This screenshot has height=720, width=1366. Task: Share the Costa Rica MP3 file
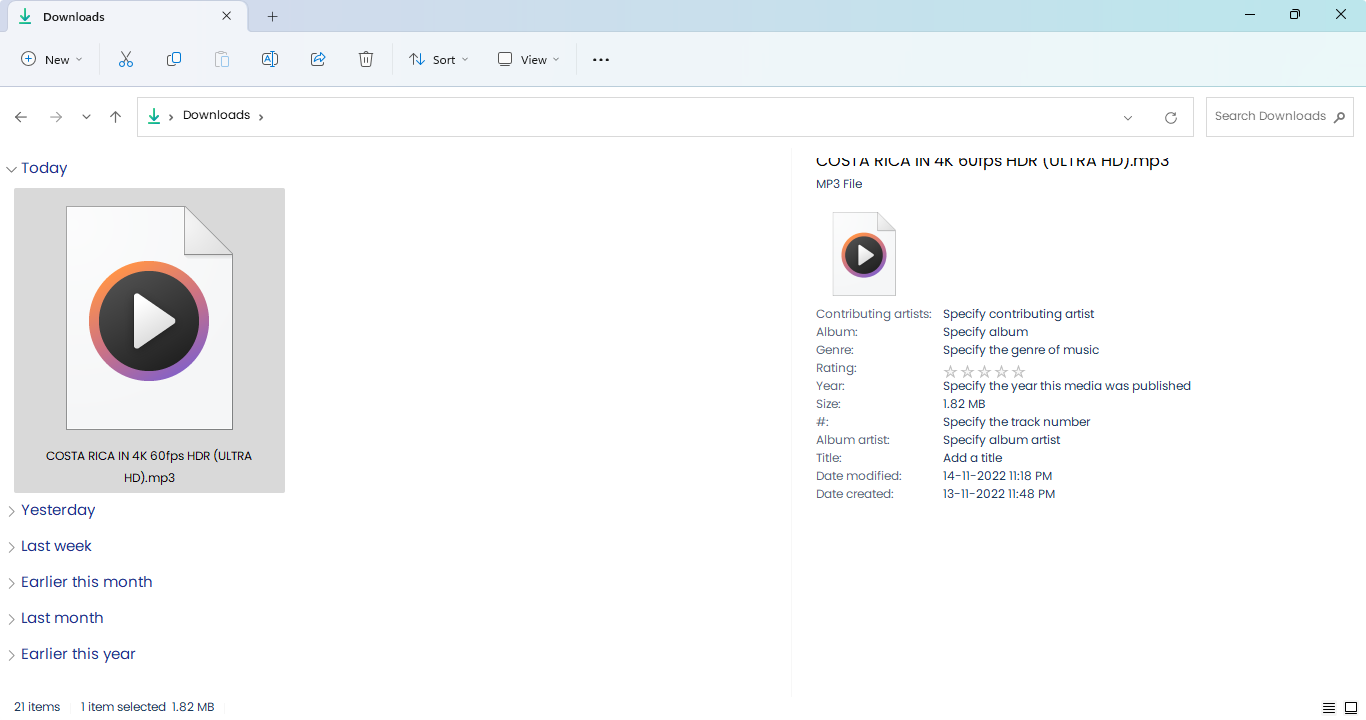click(318, 59)
